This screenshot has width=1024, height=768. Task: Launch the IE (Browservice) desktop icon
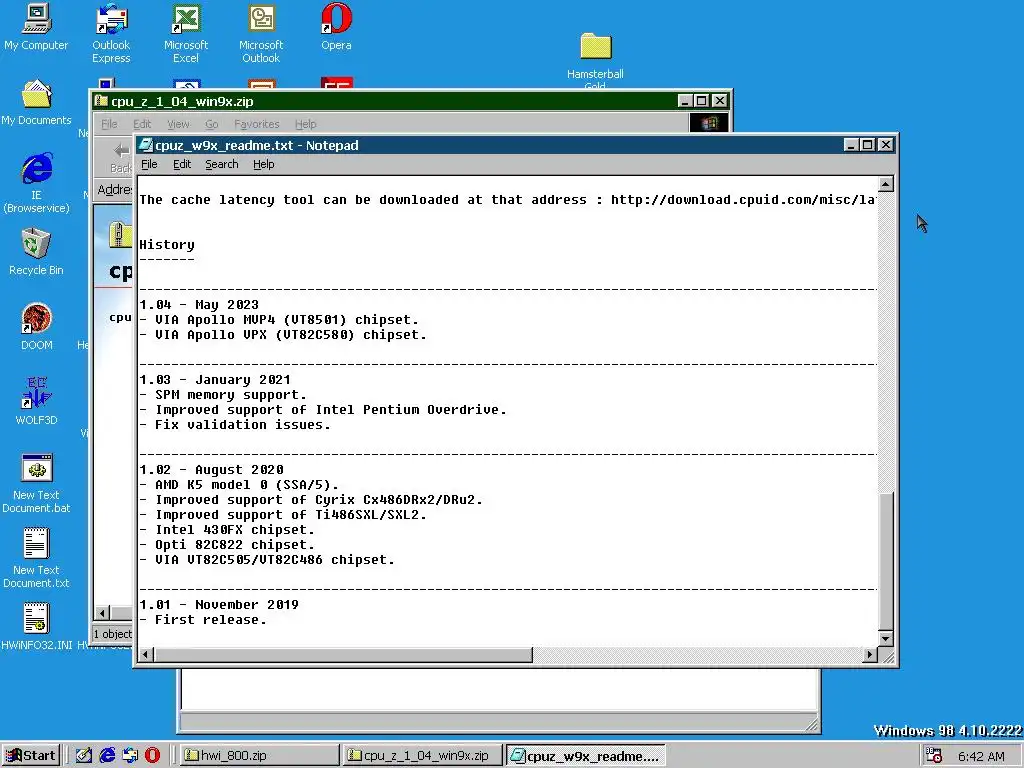click(x=36, y=183)
